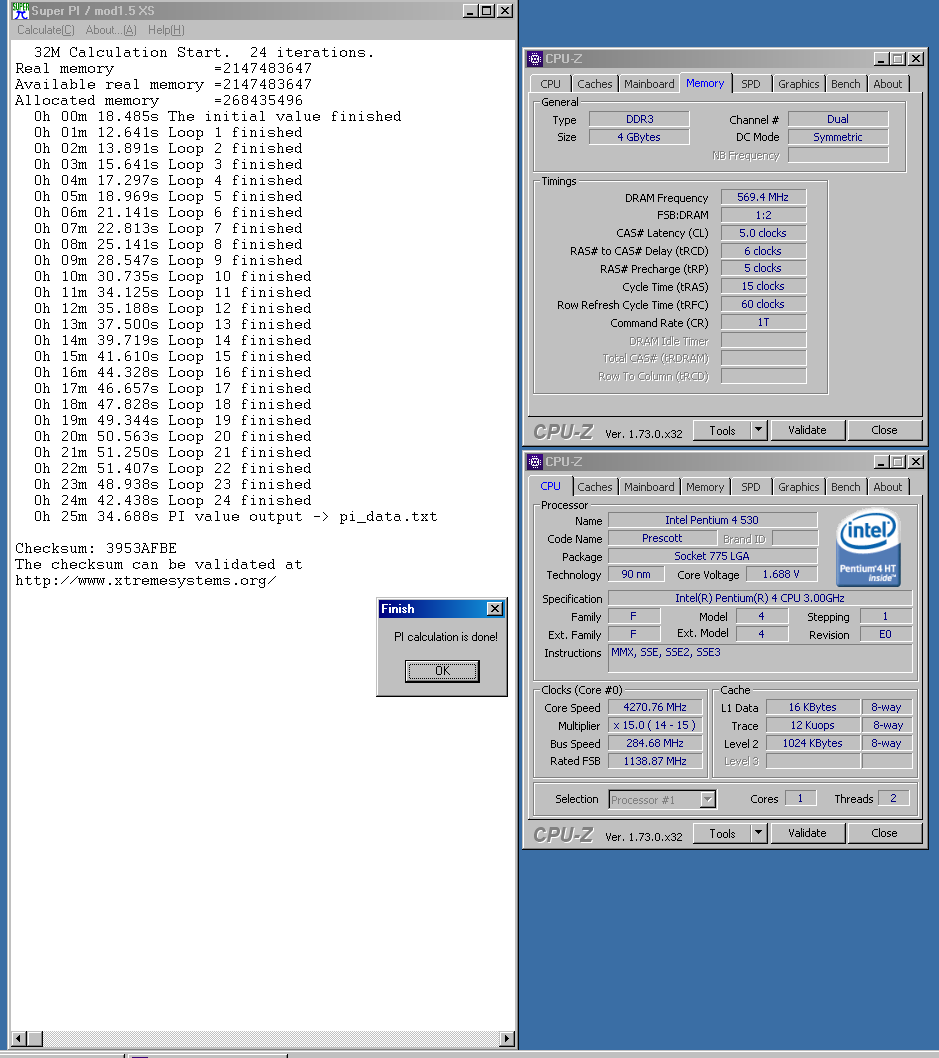The width and height of the screenshot is (939, 1058).
Task: Open the About menu in Super PI
Action: point(111,30)
